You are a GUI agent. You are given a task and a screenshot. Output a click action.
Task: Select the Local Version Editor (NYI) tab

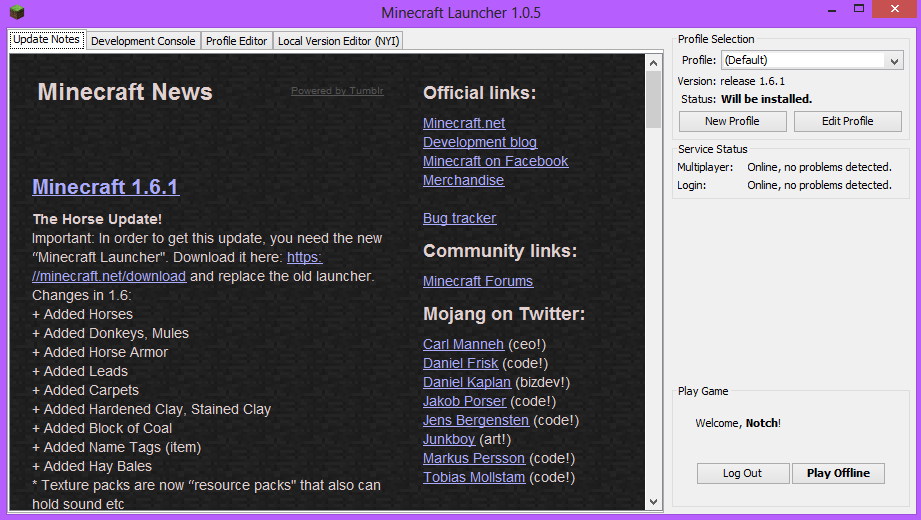[x=338, y=41]
